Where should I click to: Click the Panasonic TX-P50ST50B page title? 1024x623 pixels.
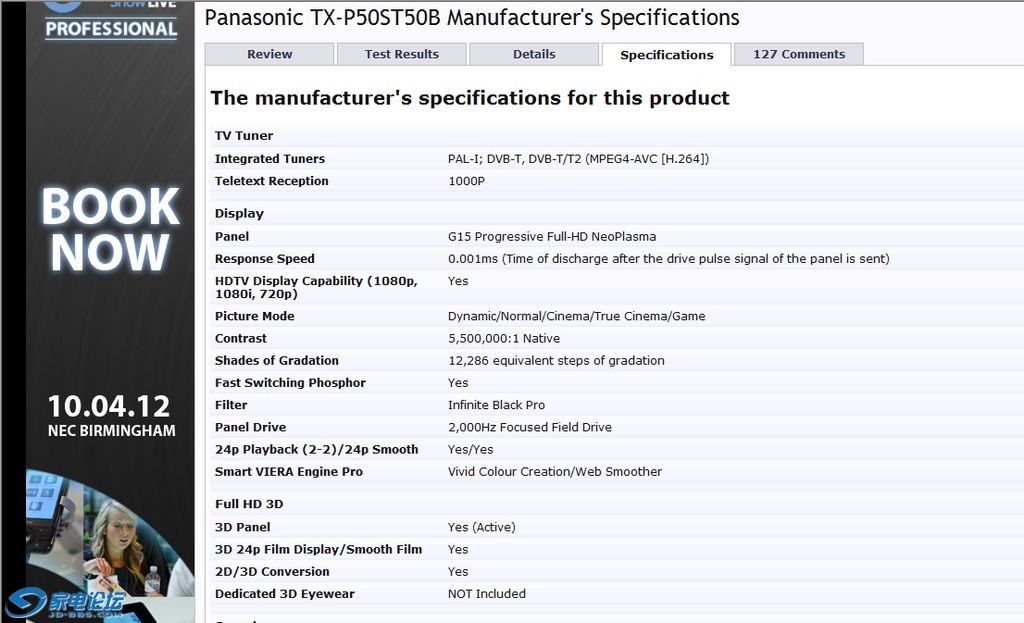(472, 17)
